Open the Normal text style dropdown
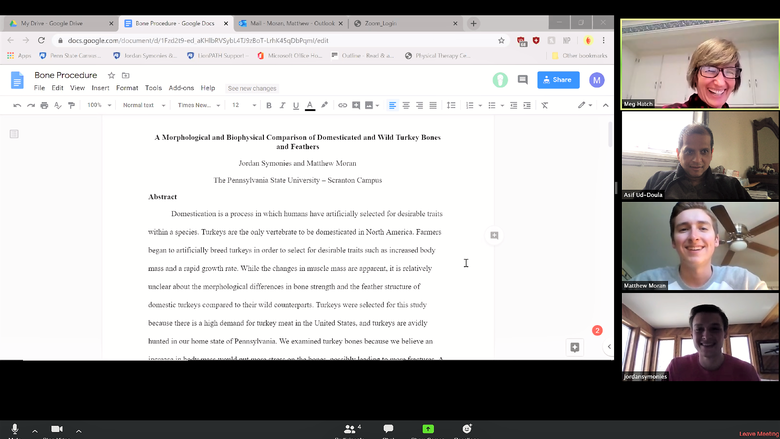780x439 pixels. click(144, 105)
